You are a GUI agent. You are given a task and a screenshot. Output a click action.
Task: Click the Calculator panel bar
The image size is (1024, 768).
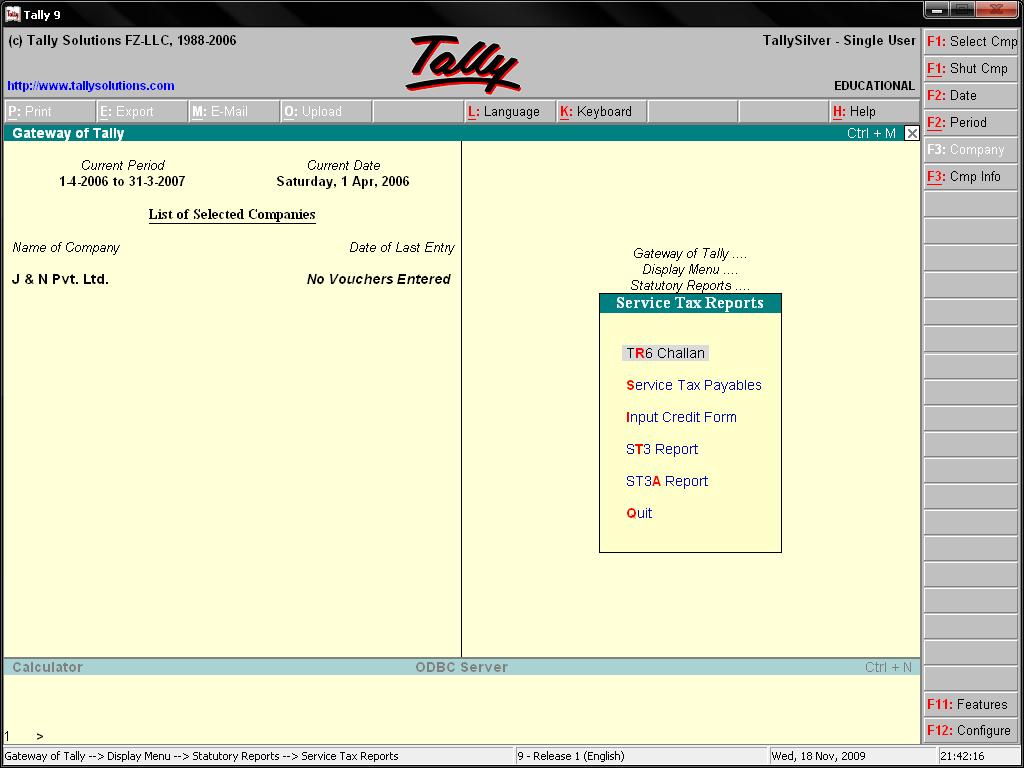click(x=461, y=667)
